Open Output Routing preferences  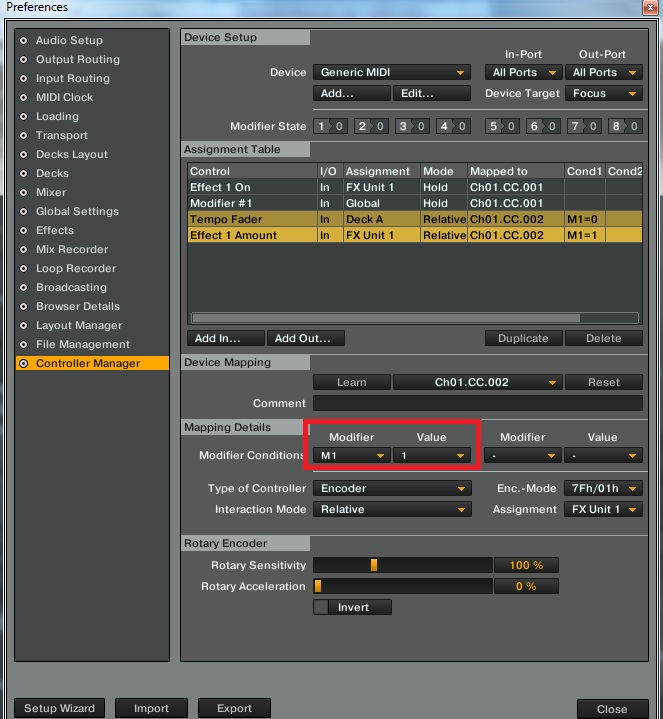coord(77,59)
